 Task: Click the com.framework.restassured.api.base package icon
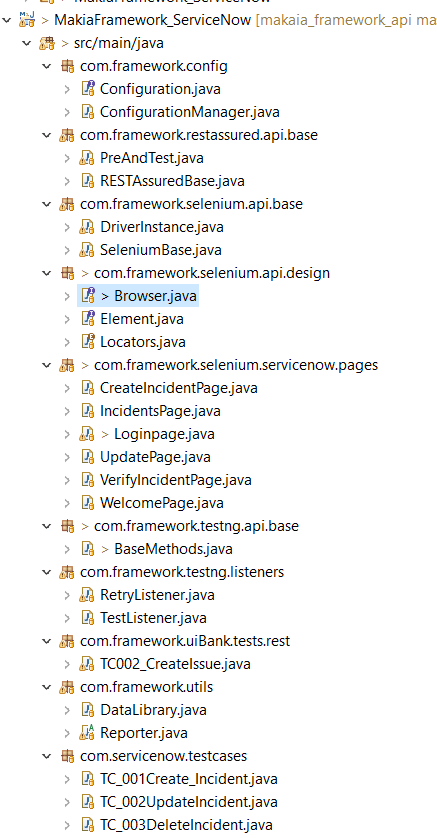pos(66,135)
